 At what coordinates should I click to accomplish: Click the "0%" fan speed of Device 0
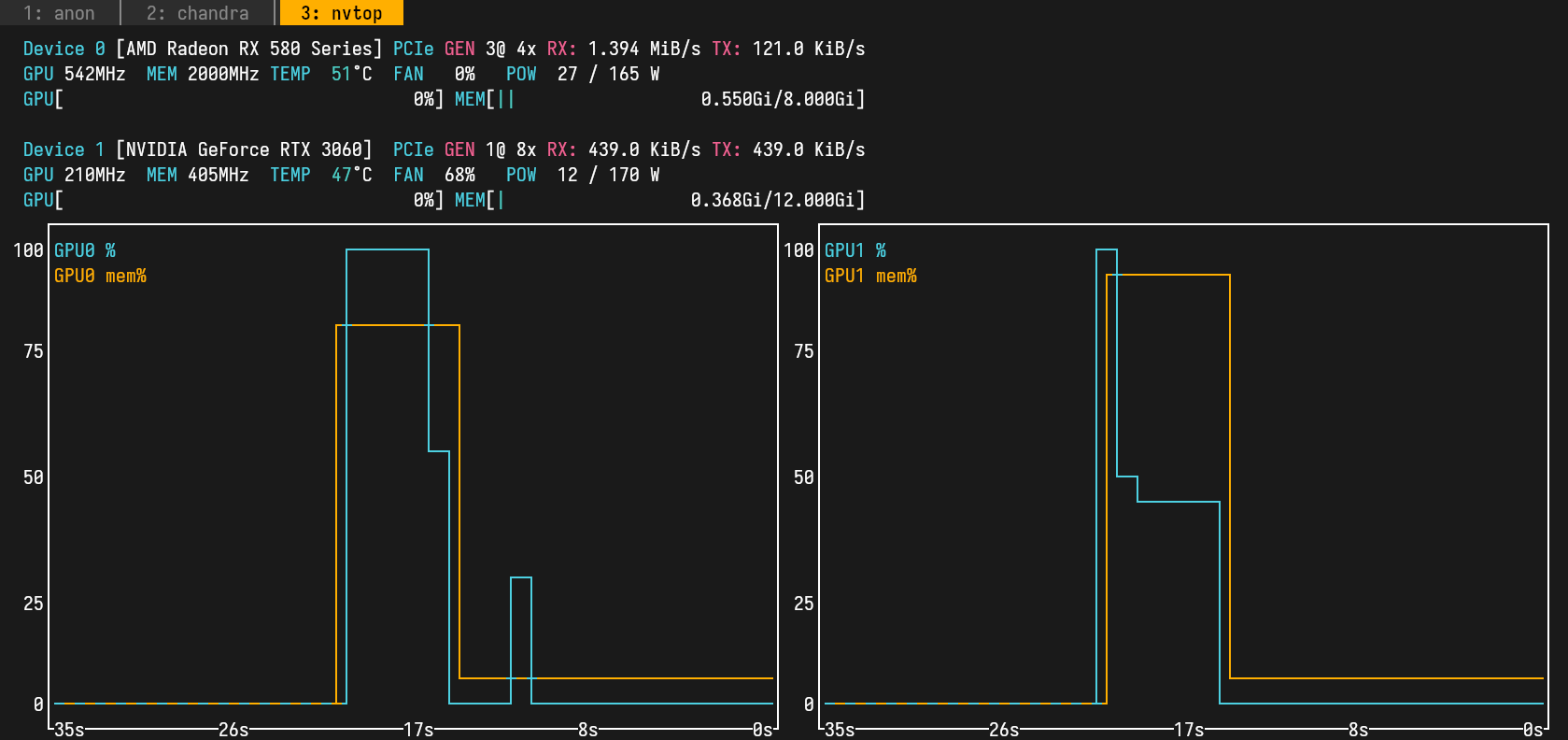(x=465, y=74)
